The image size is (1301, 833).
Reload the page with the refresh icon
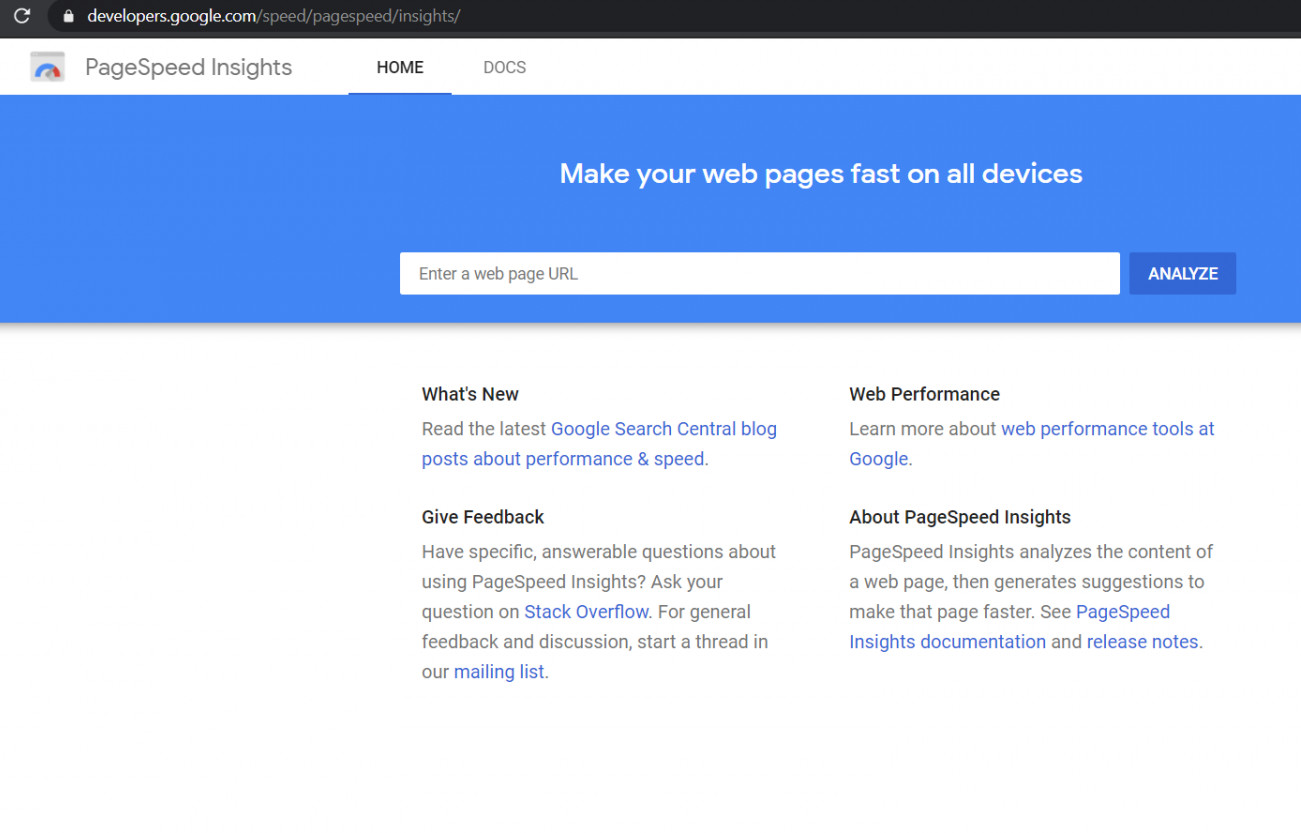pyautogui.click(x=21, y=16)
